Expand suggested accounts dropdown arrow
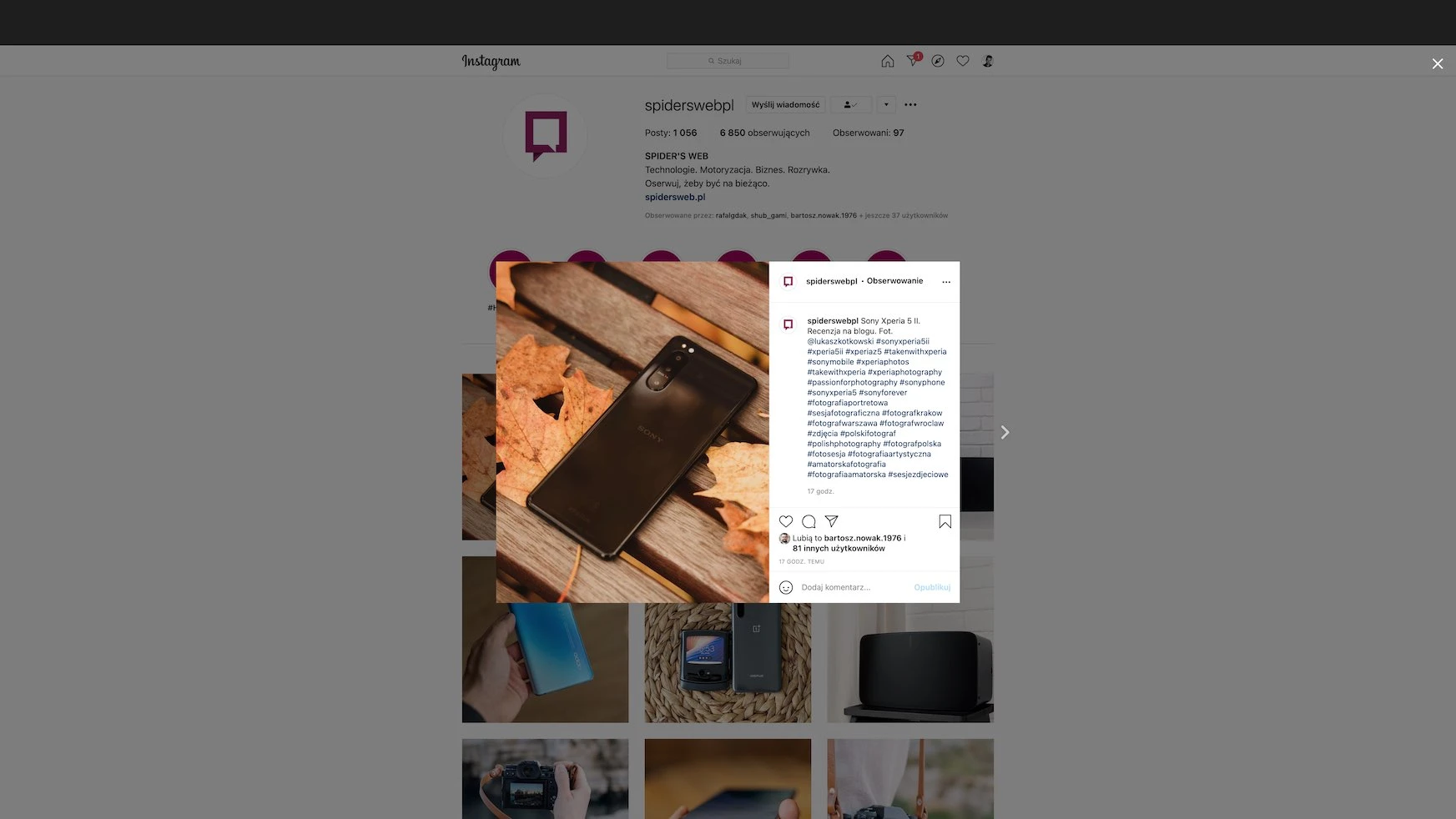The height and width of the screenshot is (819, 1456). 886,105
